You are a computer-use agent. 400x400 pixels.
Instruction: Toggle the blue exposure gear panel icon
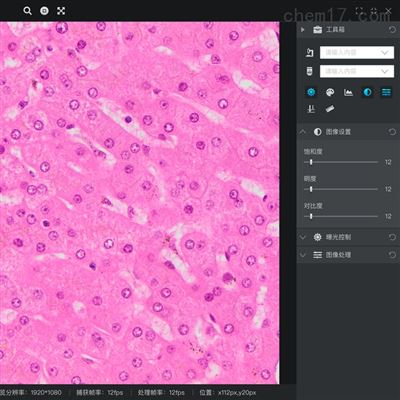point(311,92)
